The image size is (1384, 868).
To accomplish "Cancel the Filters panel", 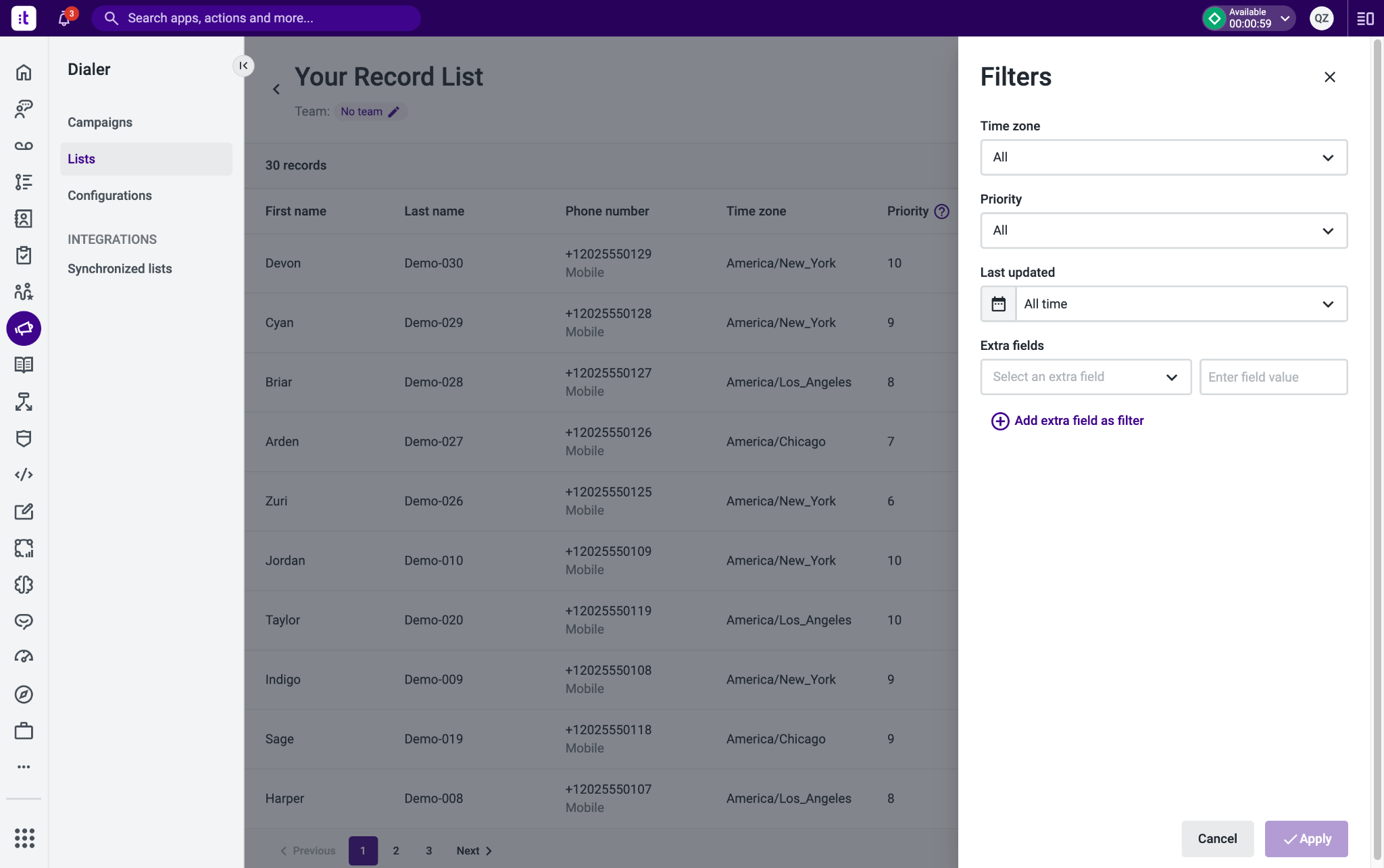I will click(x=1217, y=839).
